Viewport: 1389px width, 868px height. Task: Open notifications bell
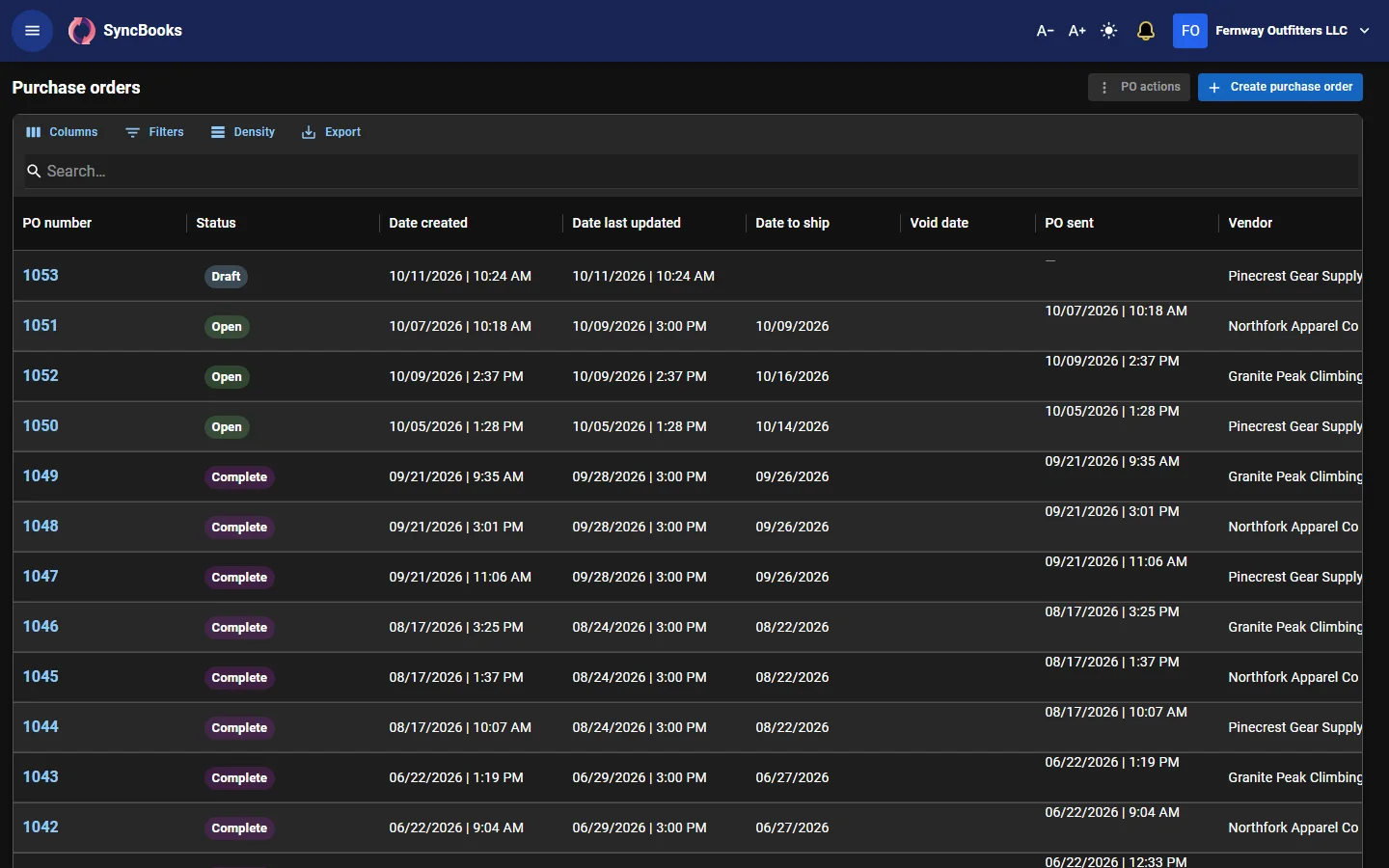pyautogui.click(x=1145, y=31)
